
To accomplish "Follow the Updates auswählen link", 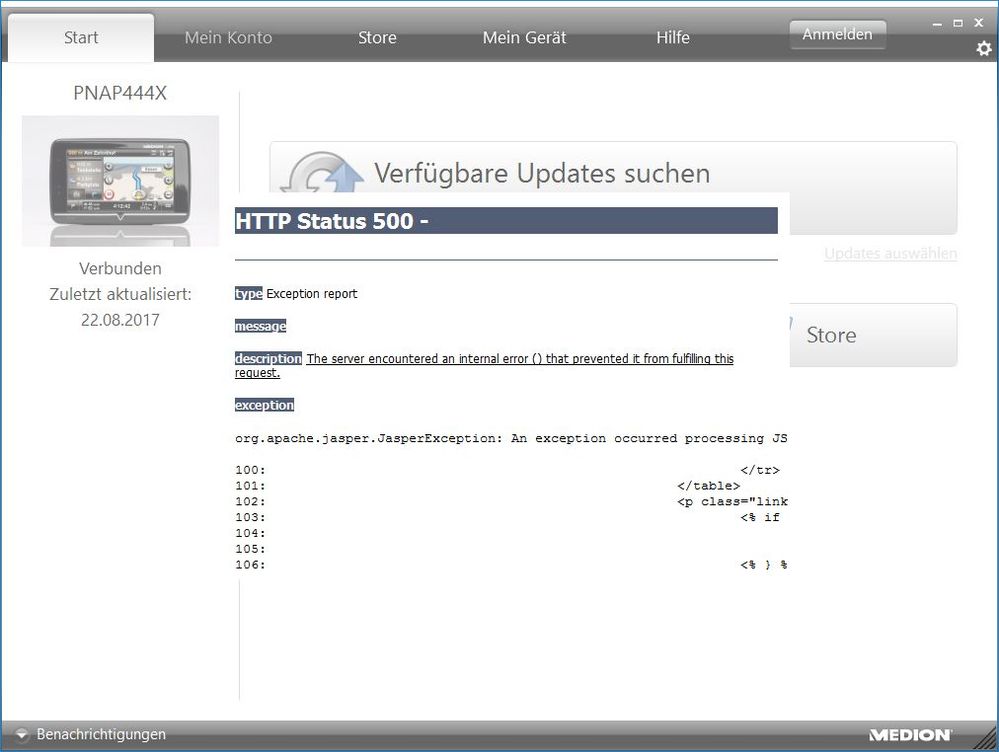I will [890, 254].
